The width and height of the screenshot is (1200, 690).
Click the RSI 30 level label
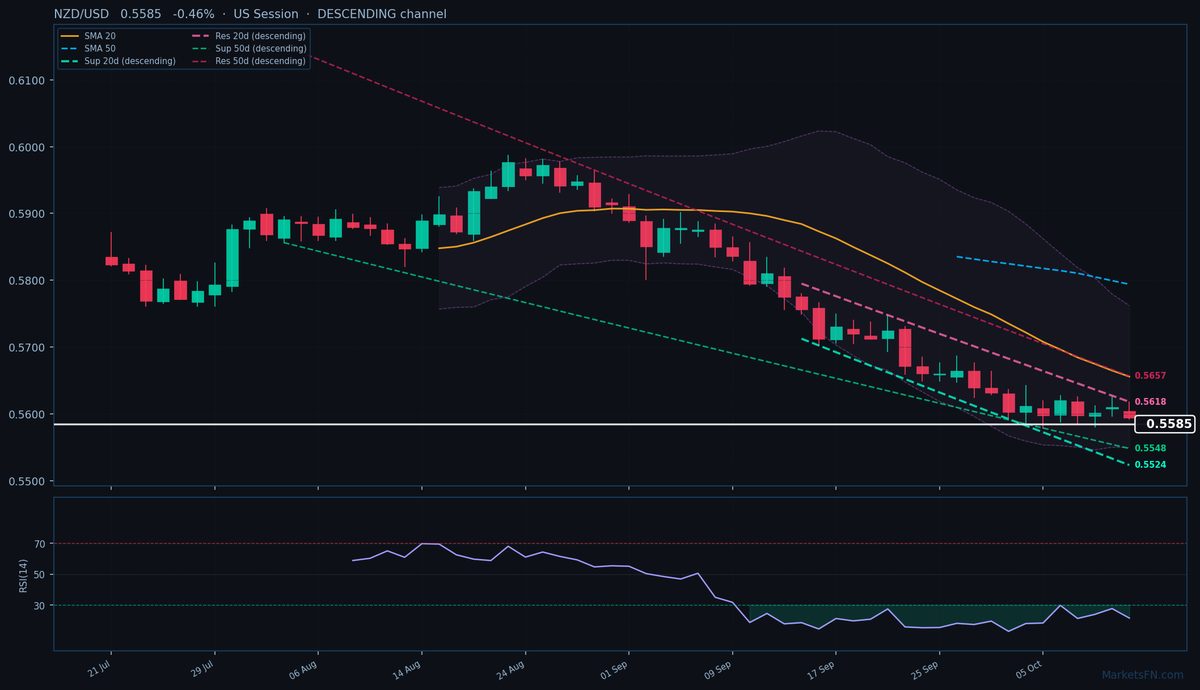(39, 606)
